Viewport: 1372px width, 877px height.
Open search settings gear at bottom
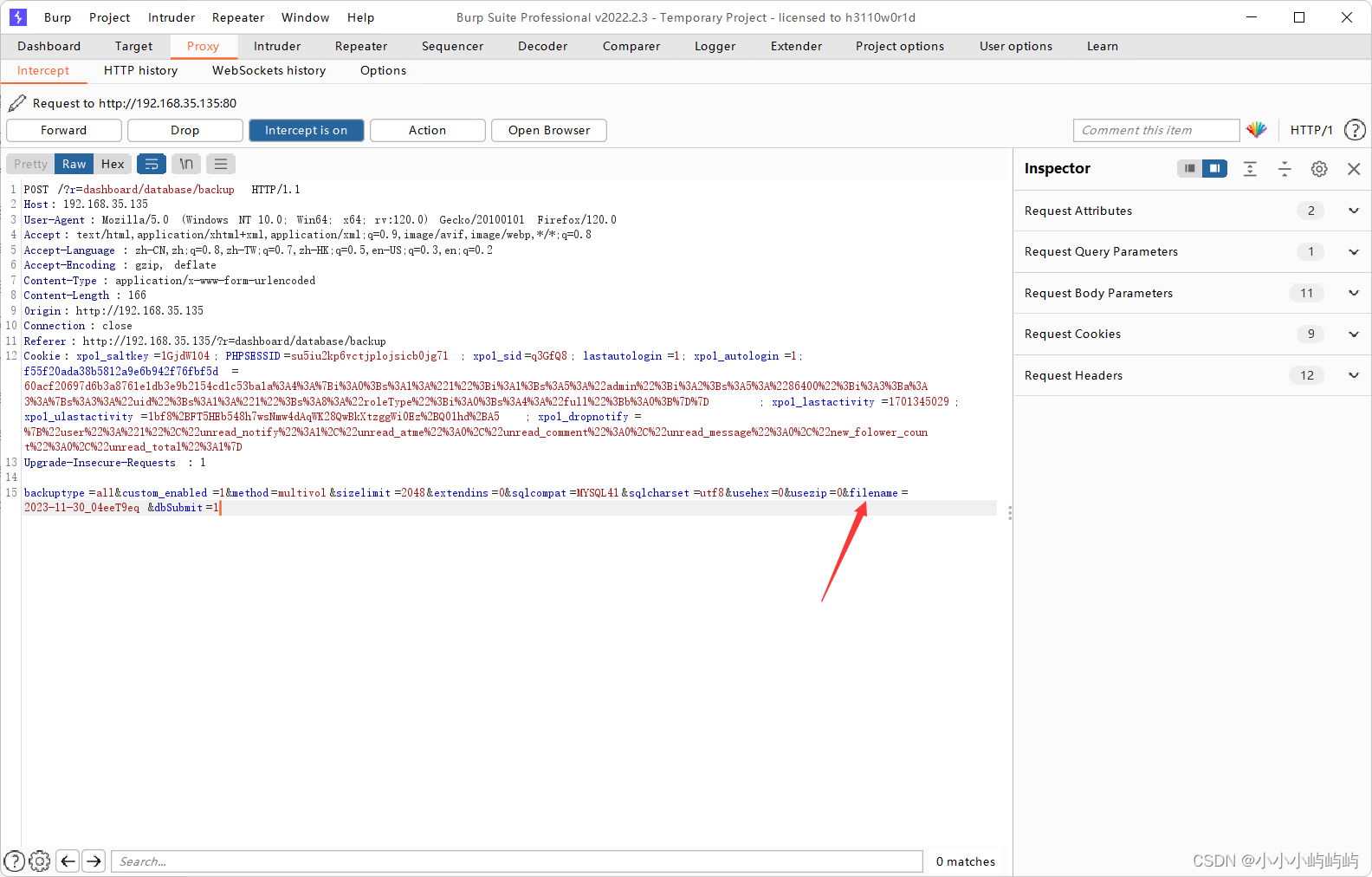pos(40,861)
